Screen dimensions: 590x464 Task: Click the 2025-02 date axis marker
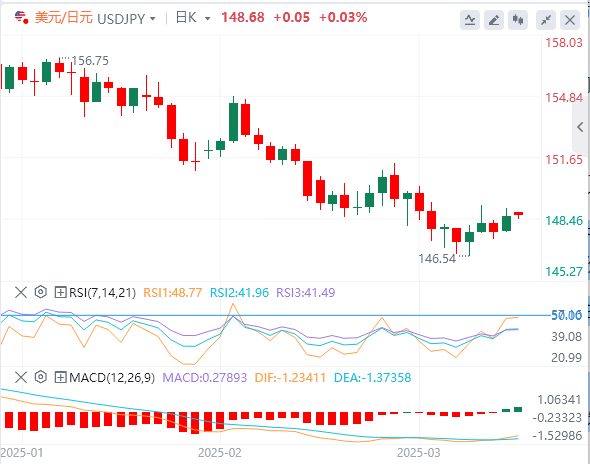point(220,453)
